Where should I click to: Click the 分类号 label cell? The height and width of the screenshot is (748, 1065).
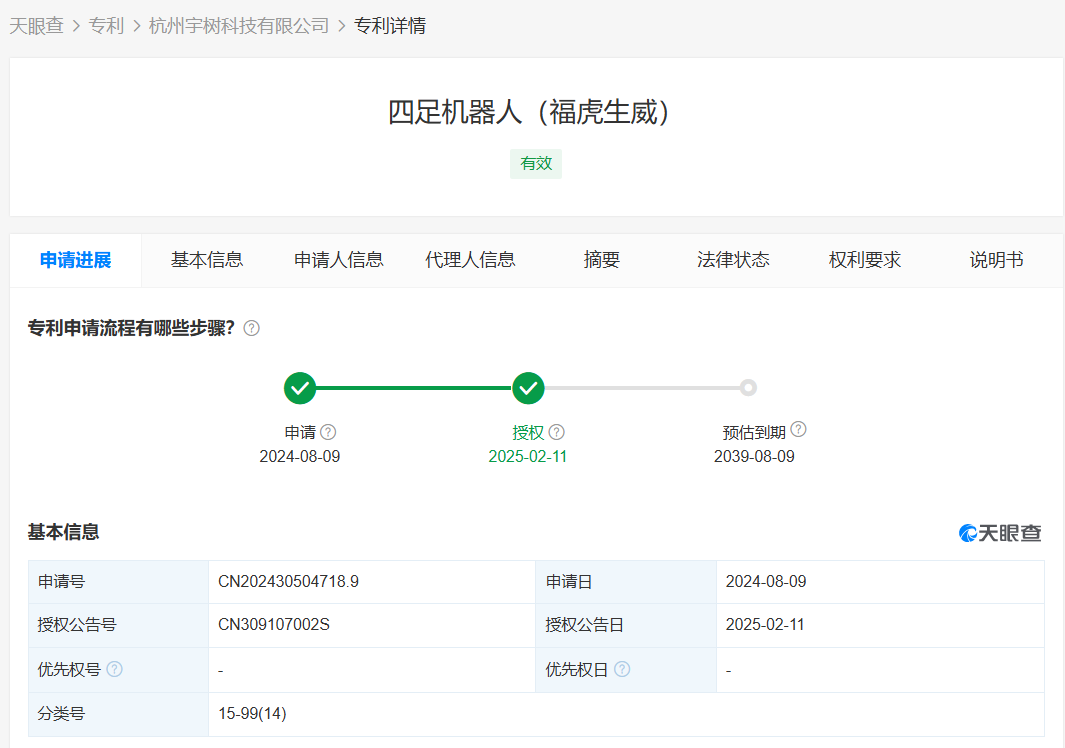[x=118, y=714]
